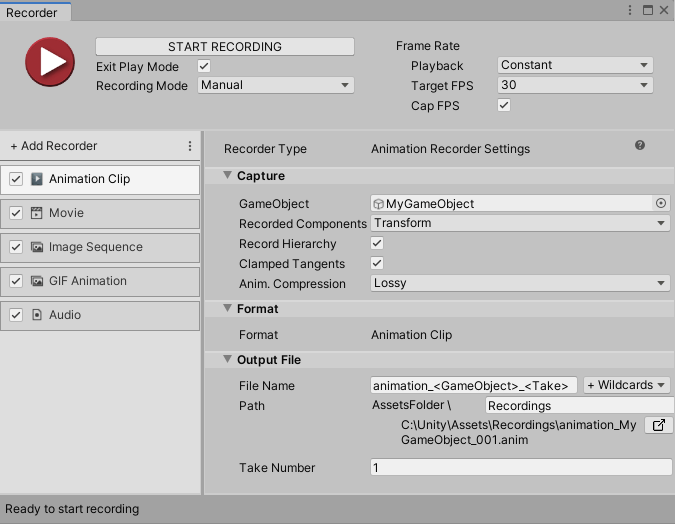Select the Animation Clip recorder name
This screenshot has height=524, width=675.
90,179
